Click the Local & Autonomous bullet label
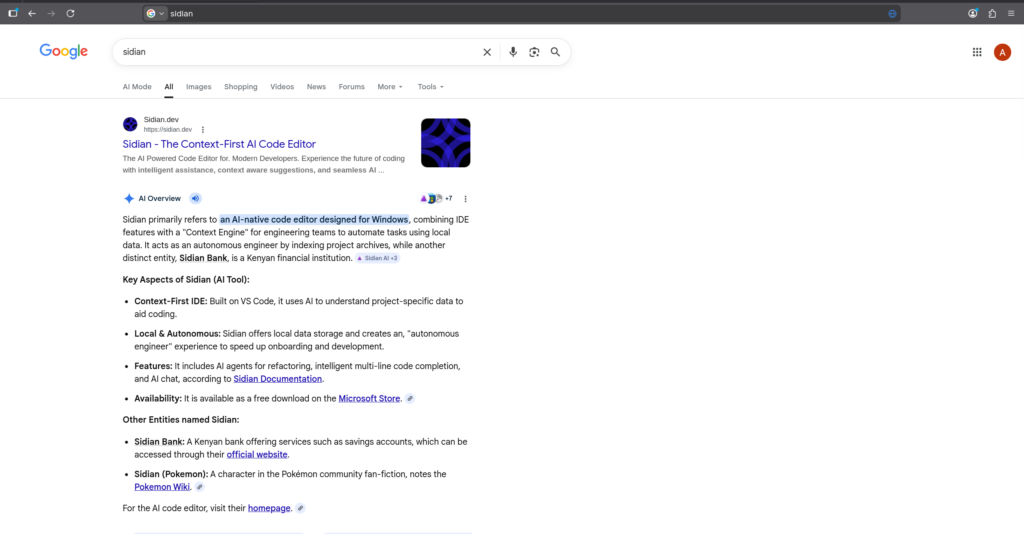Viewport: 1024px width, 534px height. coord(177,334)
